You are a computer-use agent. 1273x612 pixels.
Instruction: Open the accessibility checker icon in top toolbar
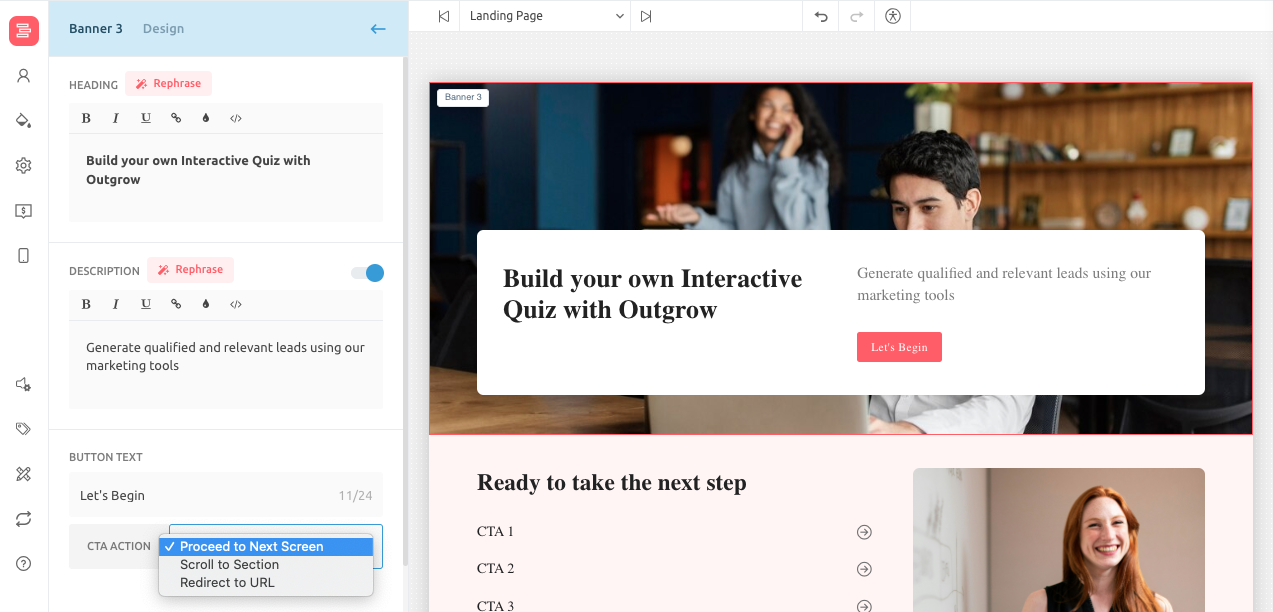tap(893, 16)
